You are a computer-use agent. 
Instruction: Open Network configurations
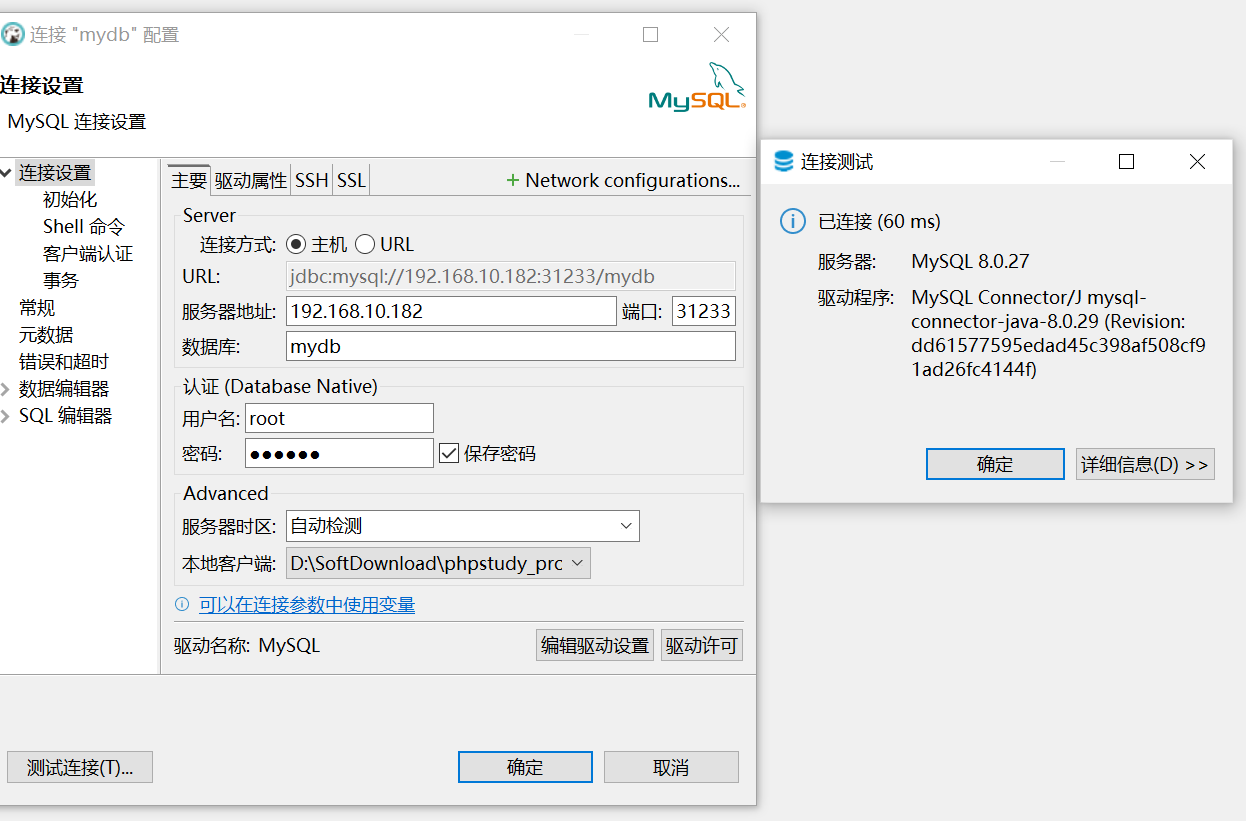click(x=624, y=180)
